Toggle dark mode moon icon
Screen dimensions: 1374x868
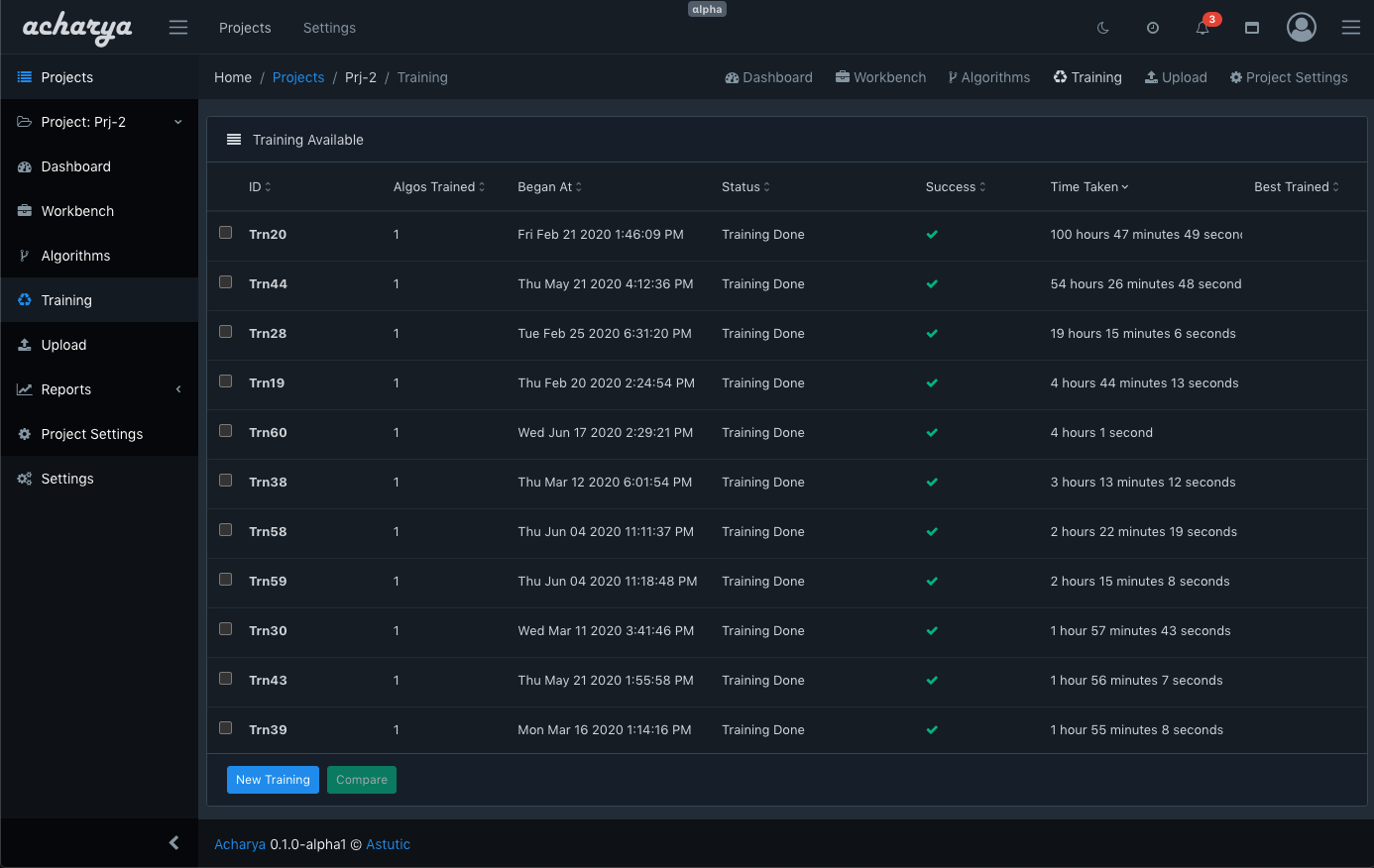(1102, 28)
